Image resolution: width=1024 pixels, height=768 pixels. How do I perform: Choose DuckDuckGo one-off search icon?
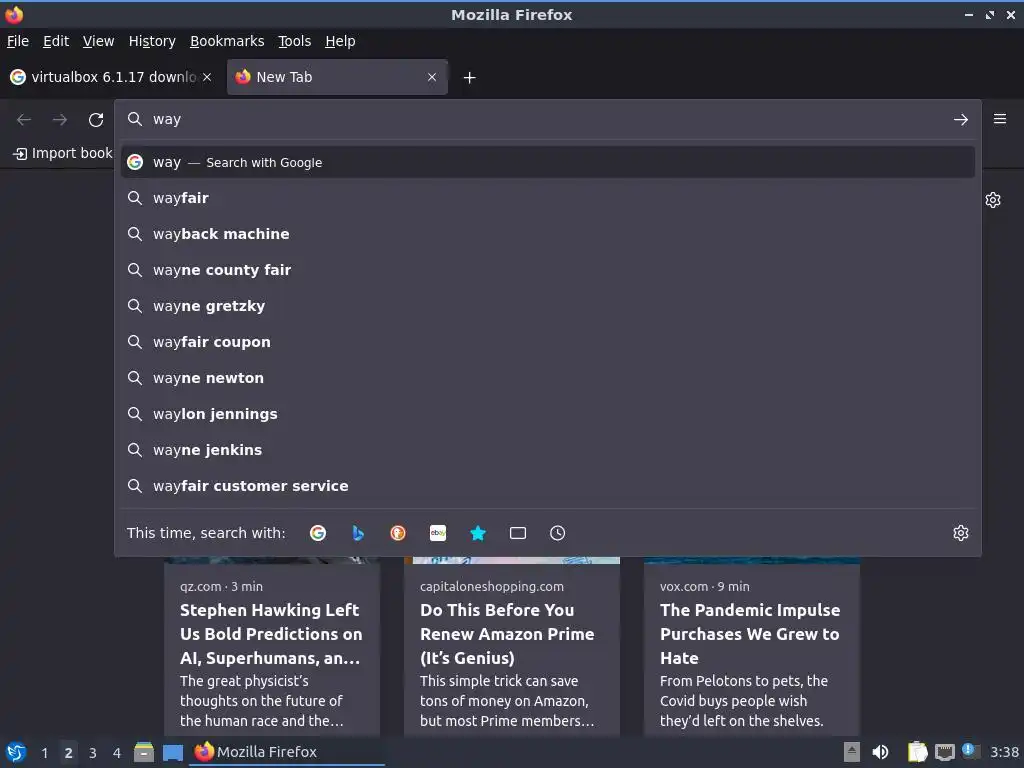point(398,533)
